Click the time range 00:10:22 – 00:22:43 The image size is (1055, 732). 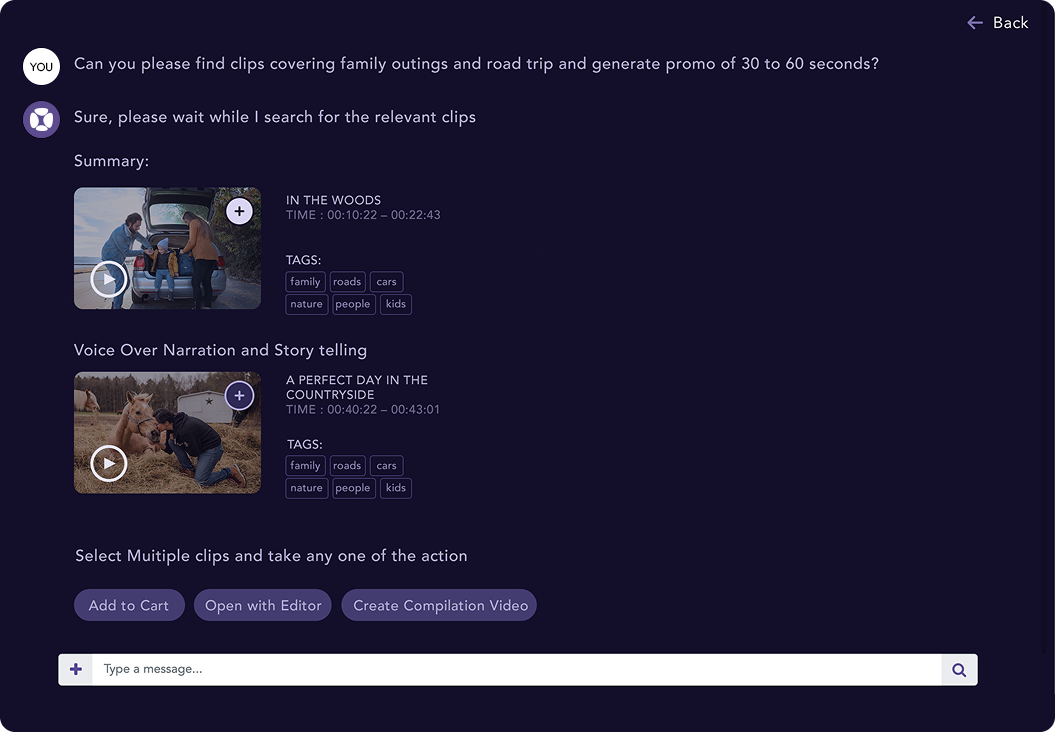click(384, 215)
